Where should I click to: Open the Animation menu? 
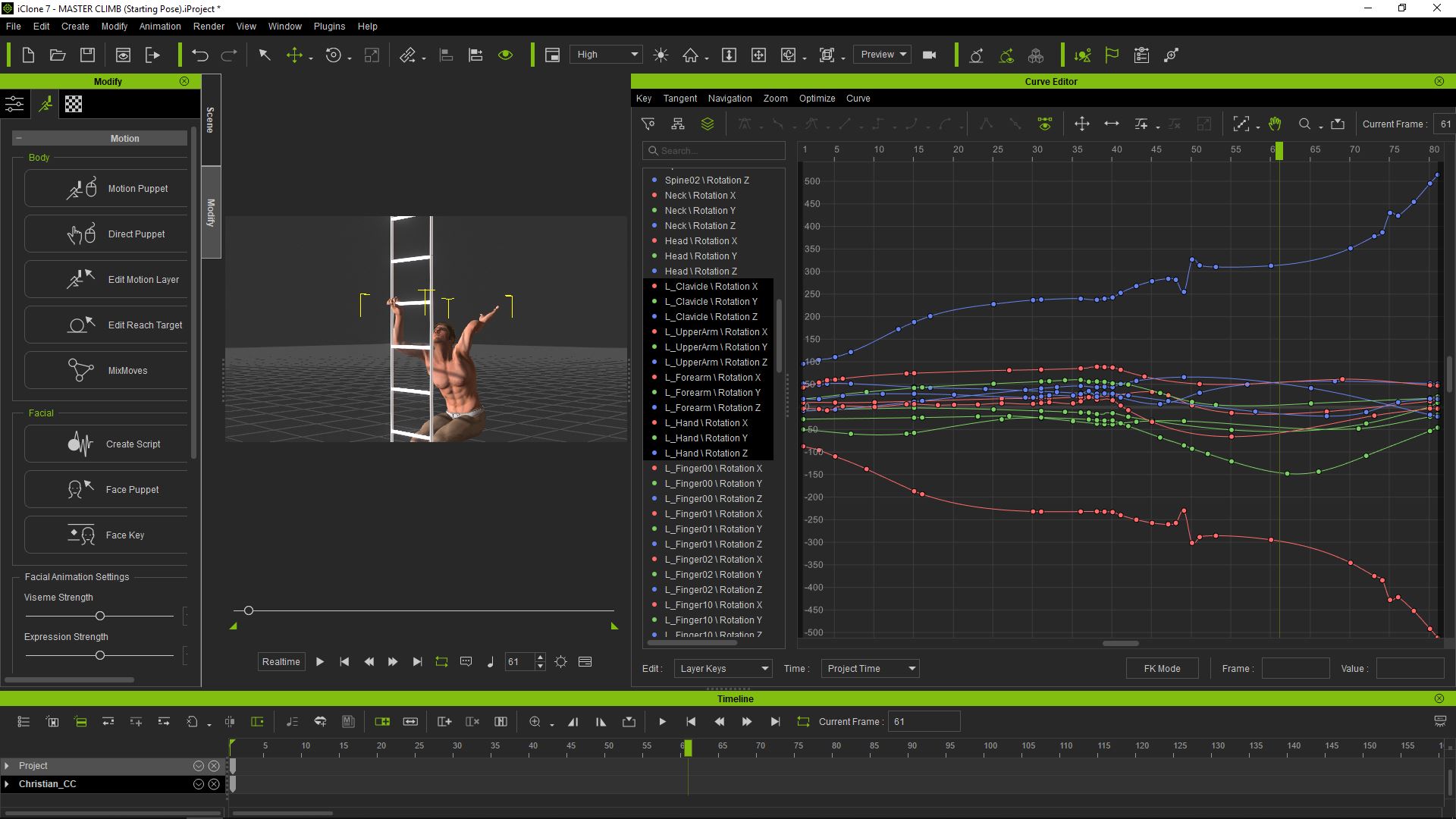(160, 26)
